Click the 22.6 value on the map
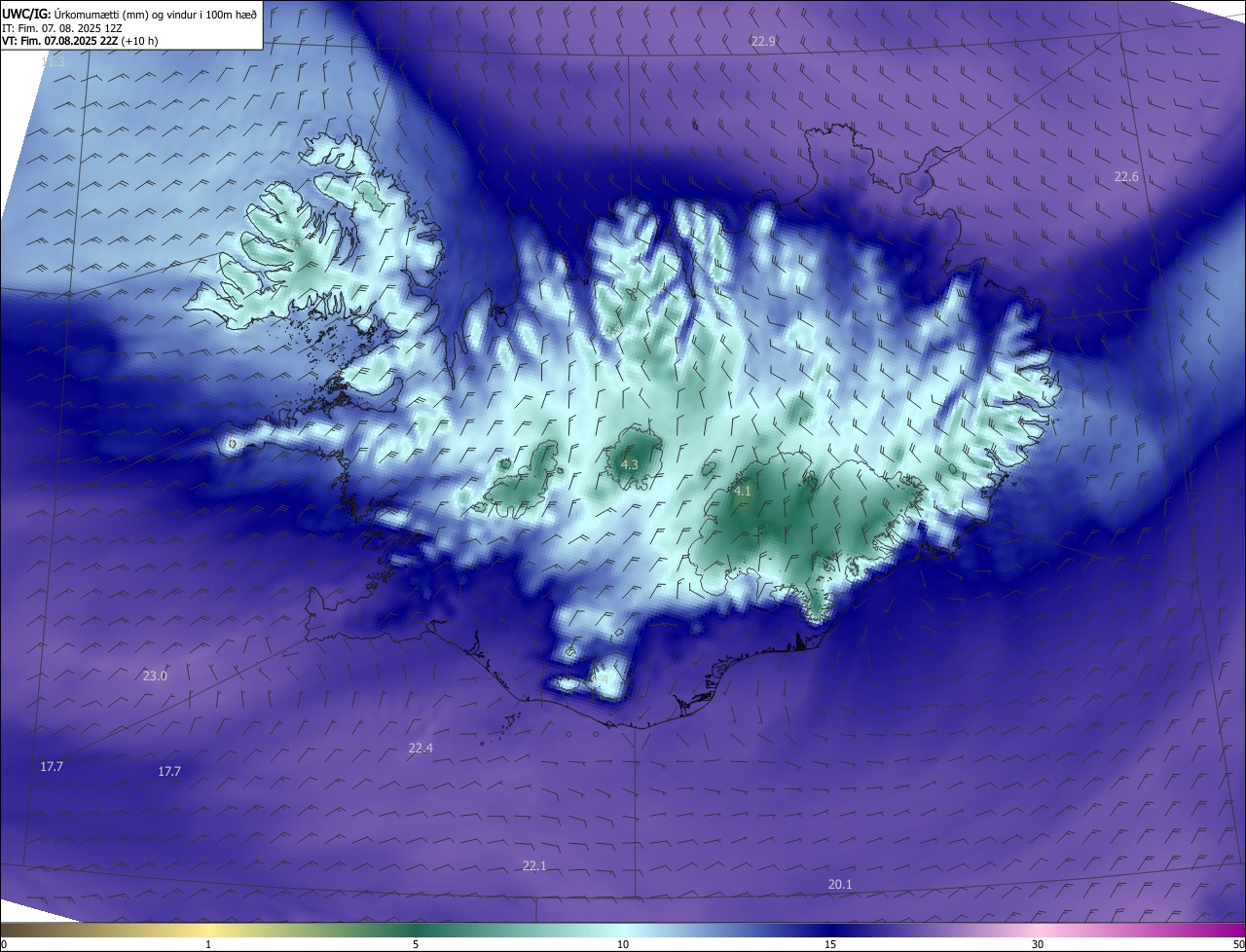Screen dimensions: 1246x952 [1126, 176]
